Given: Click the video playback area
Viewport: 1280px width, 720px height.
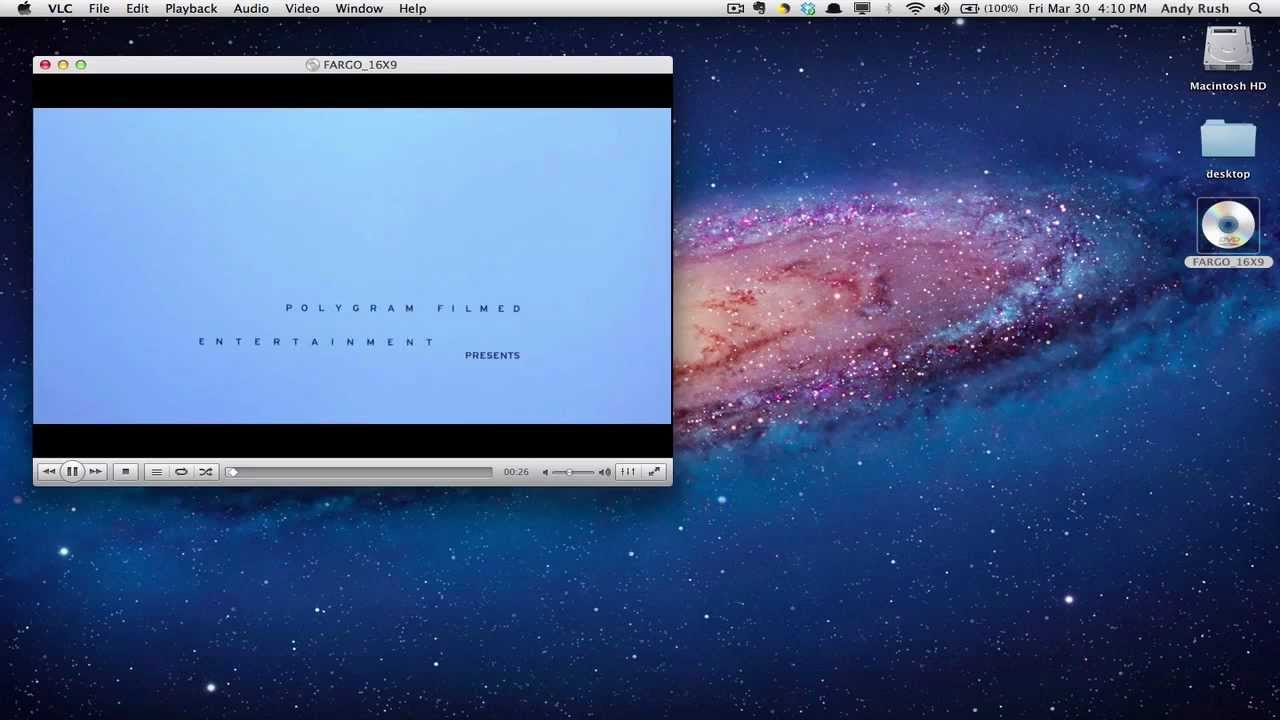Looking at the screenshot, I should (x=352, y=266).
